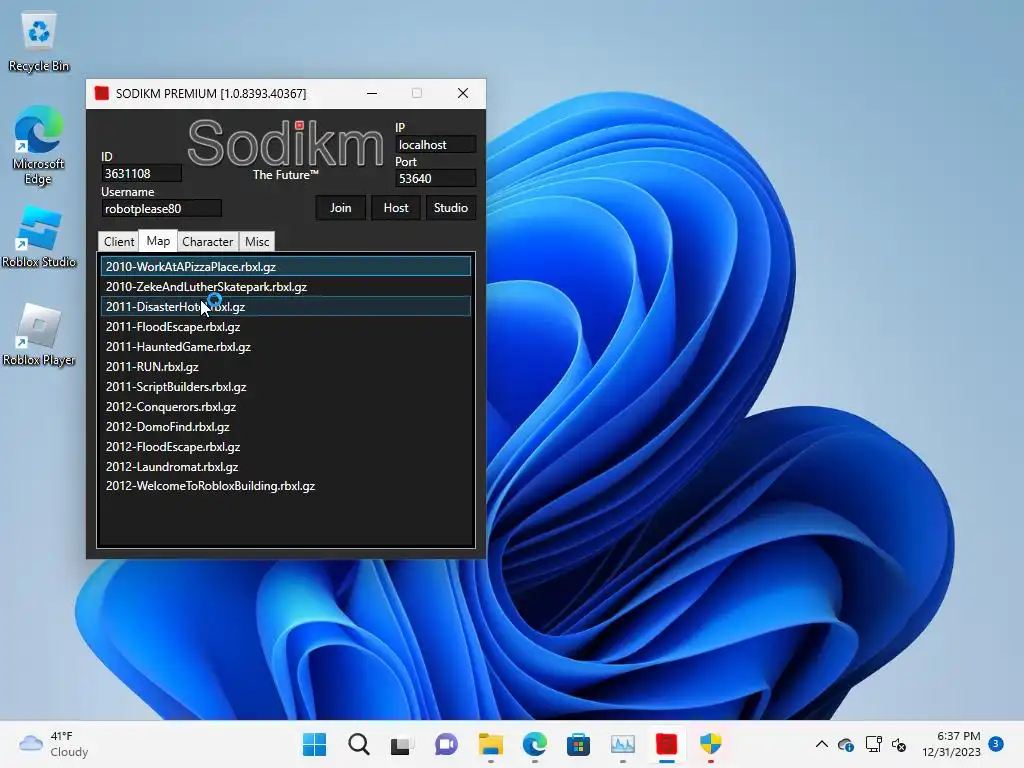Click the Host button
Image resolution: width=1024 pixels, height=768 pixels.
click(396, 208)
